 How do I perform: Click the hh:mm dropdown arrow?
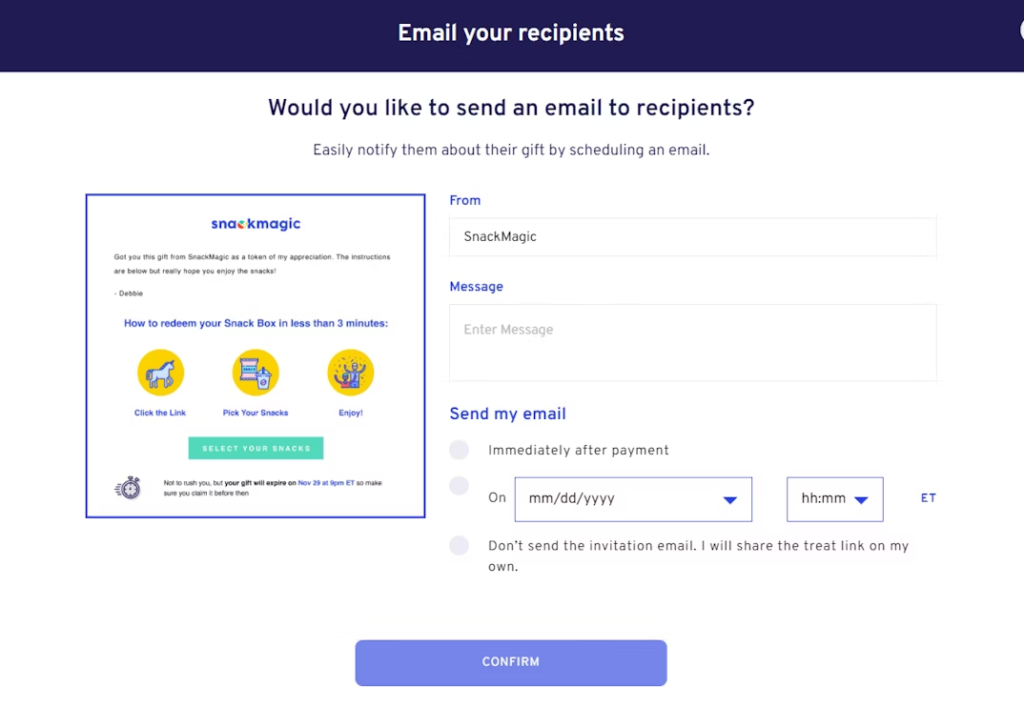click(x=861, y=499)
